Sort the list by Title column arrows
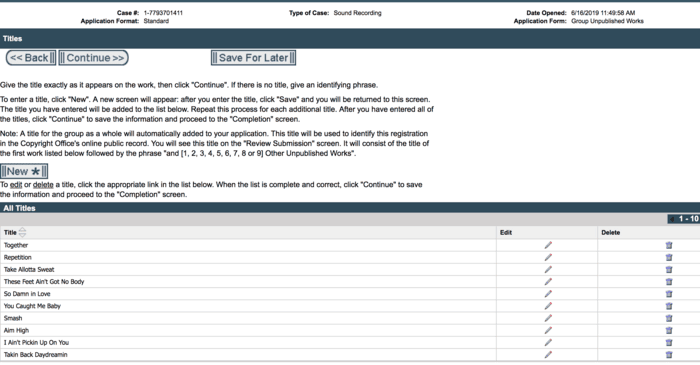The height and width of the screenshot is (365, 700). pyautogui.click(x=22, y=232)
